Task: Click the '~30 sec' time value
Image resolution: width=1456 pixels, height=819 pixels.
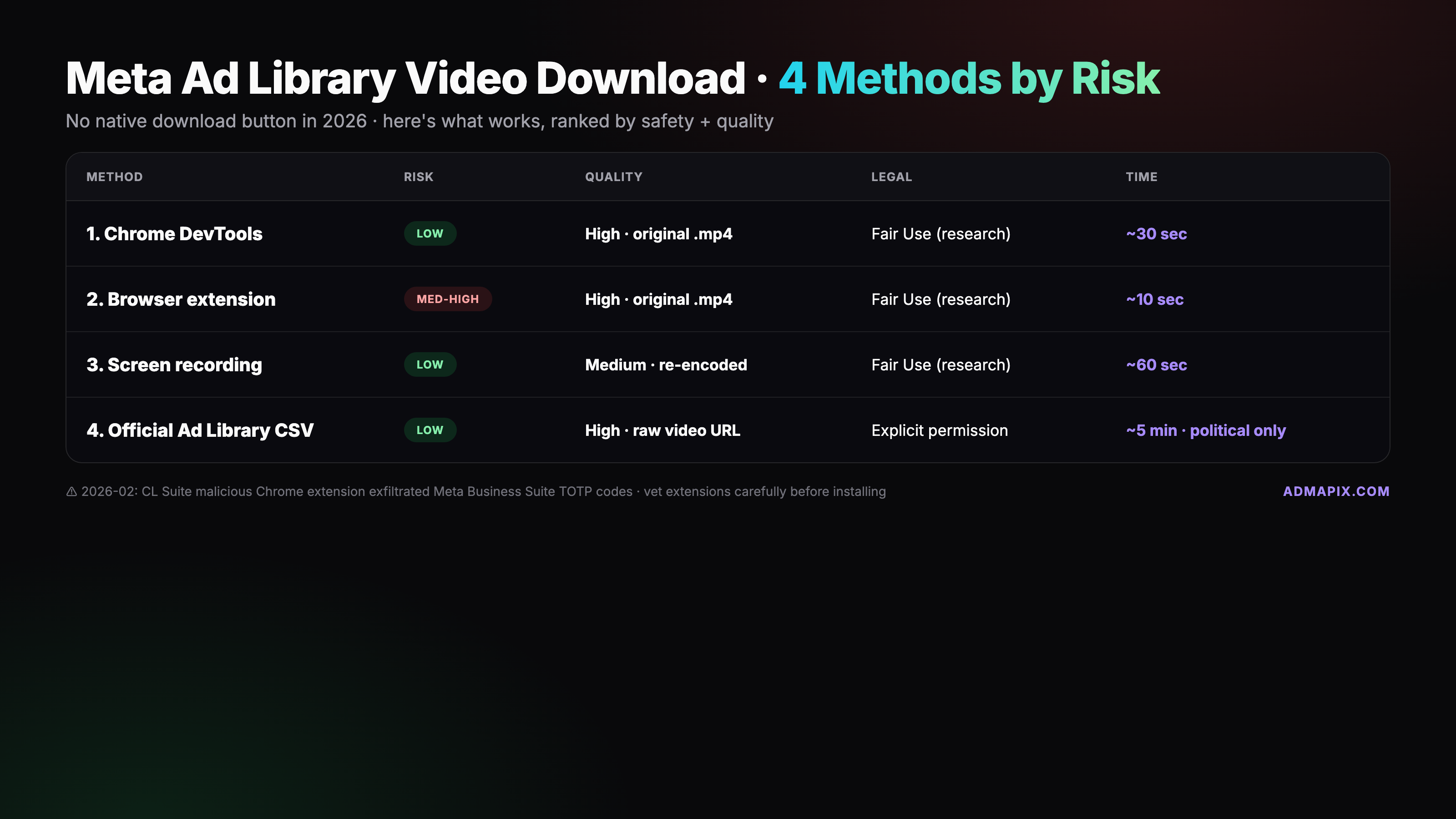Action: [x=1156, y=233]
